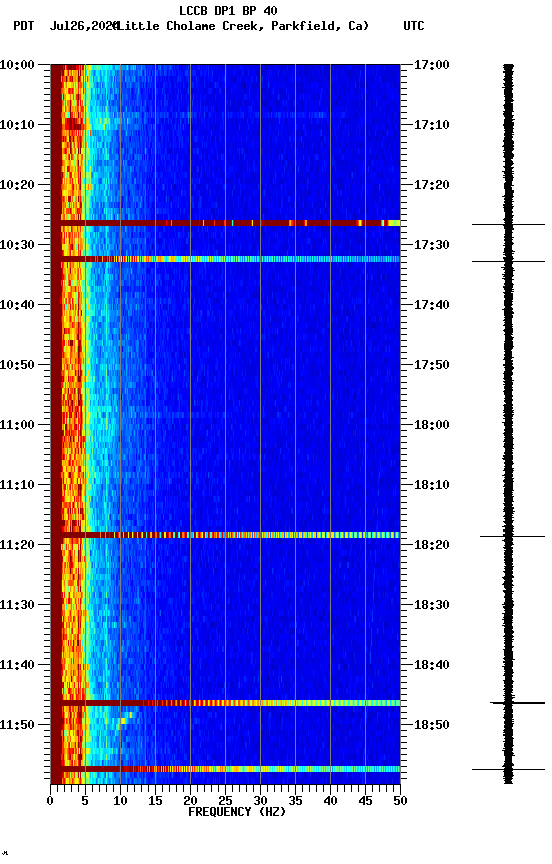Click the 10:10 PDT time label

point(17,125)
